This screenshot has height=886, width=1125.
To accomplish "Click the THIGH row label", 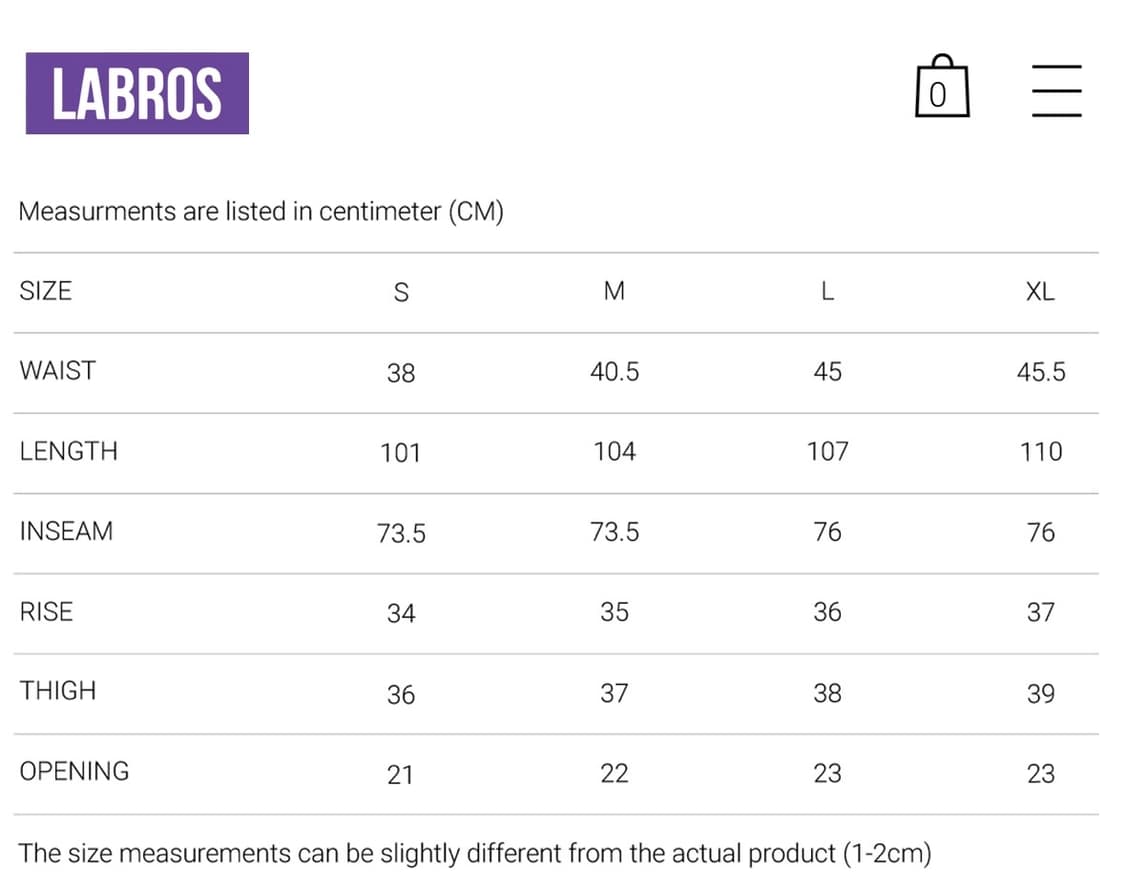I will (x=57, y=690).
